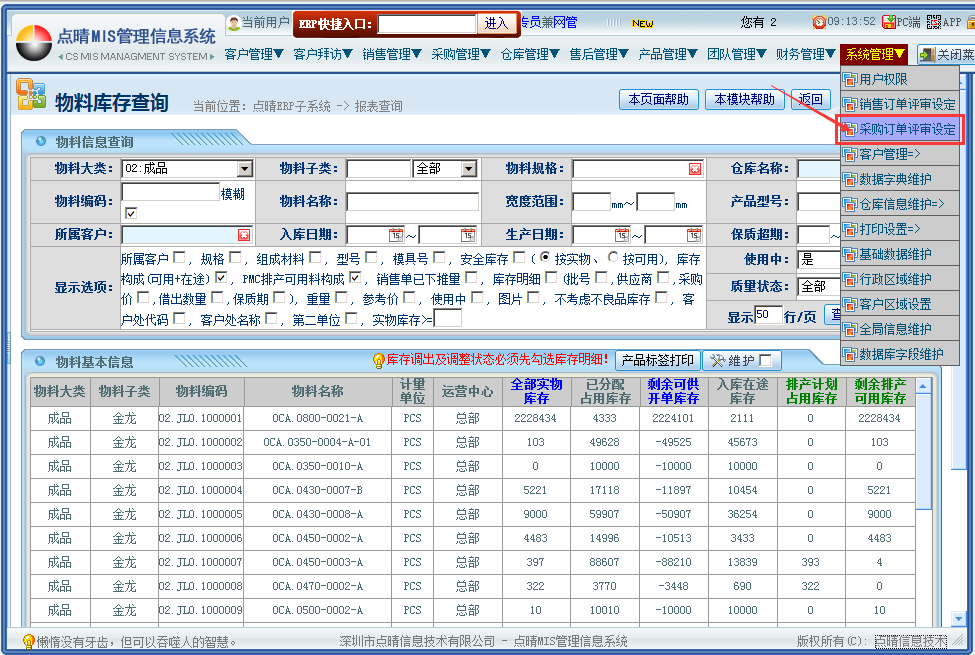Click the red clear icon in 所属客户
This screenshot has width=975, height=655.
tap(243, 235)
